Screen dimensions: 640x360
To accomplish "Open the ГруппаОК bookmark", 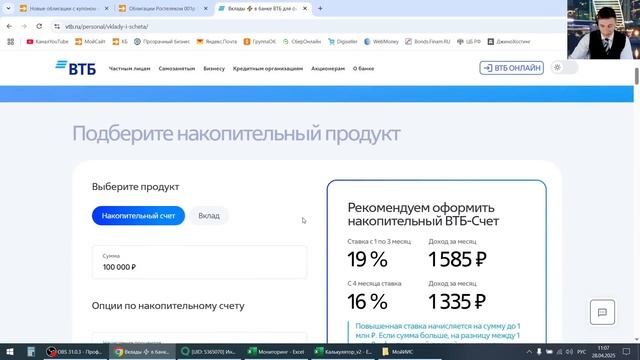I will click(x=260, y=42).
